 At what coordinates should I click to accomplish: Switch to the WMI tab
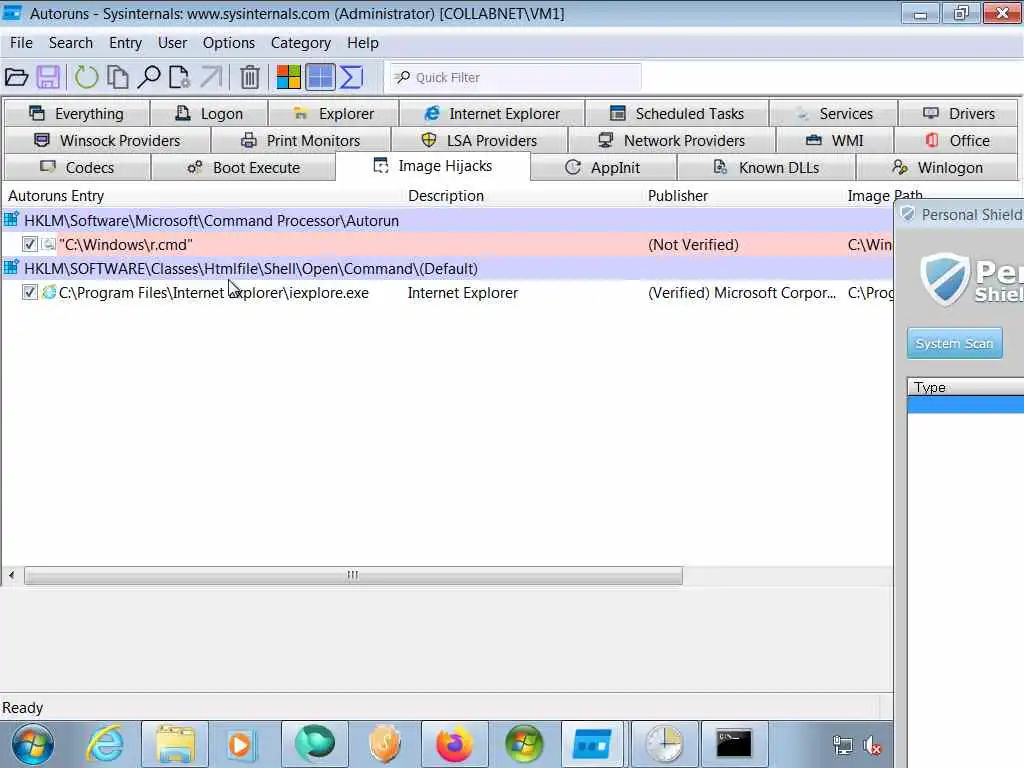835,140
